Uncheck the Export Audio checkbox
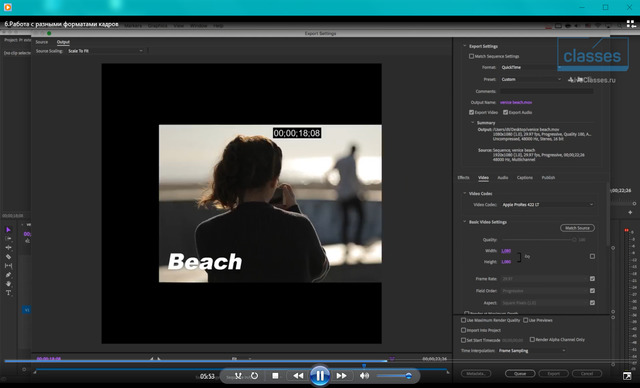The width and height of the screenshot is (640, 388). coord(505,112)
